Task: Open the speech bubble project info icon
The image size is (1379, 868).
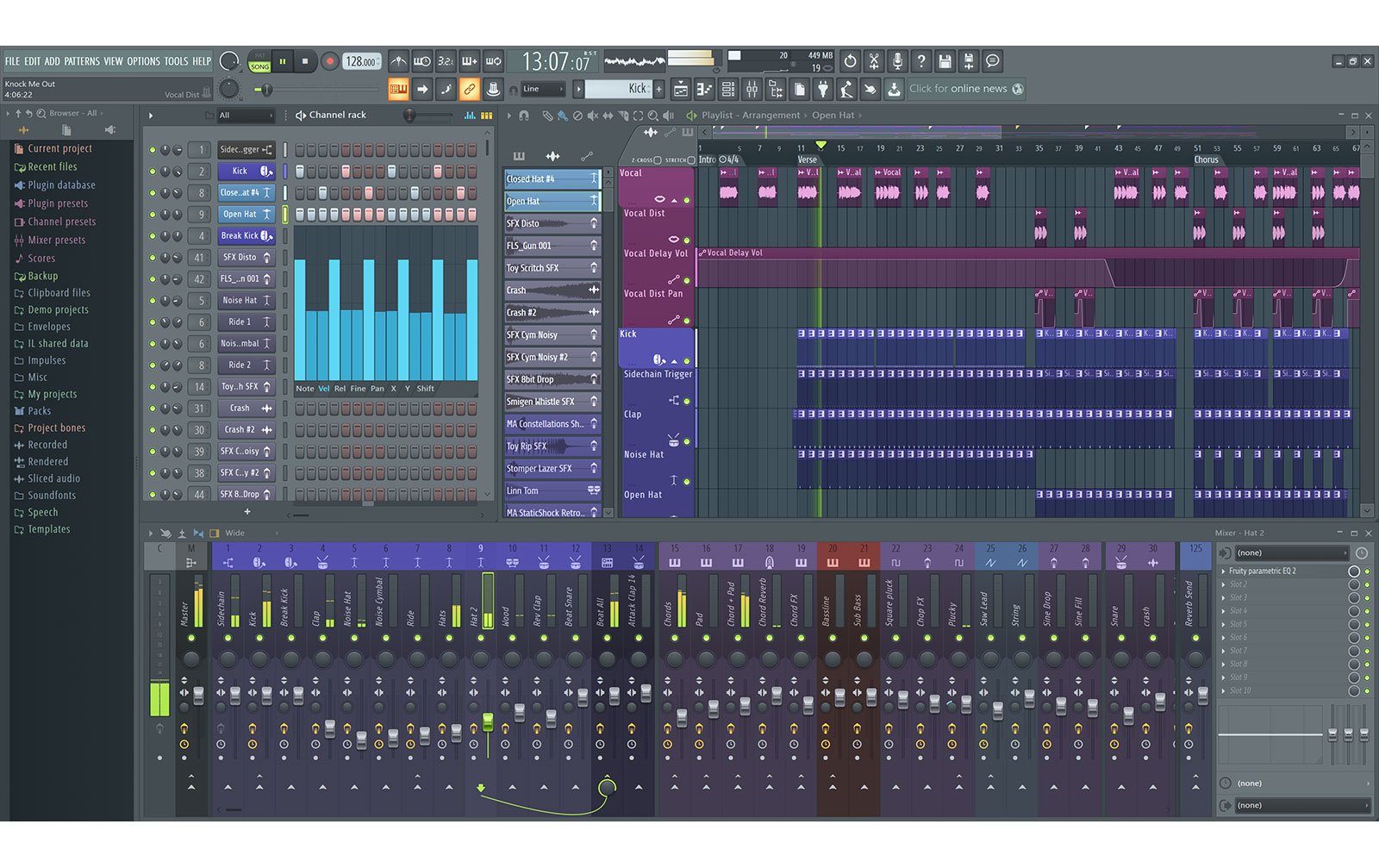Action: [x=993, y=61]
